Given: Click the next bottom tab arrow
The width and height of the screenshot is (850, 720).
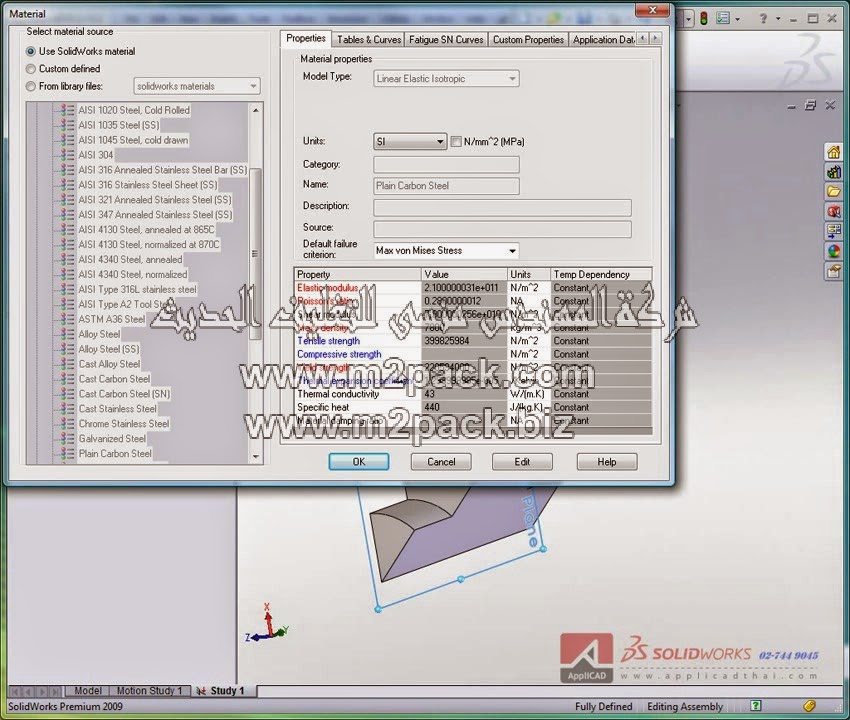Looking at the screenshot, I should tap(41, 691).
